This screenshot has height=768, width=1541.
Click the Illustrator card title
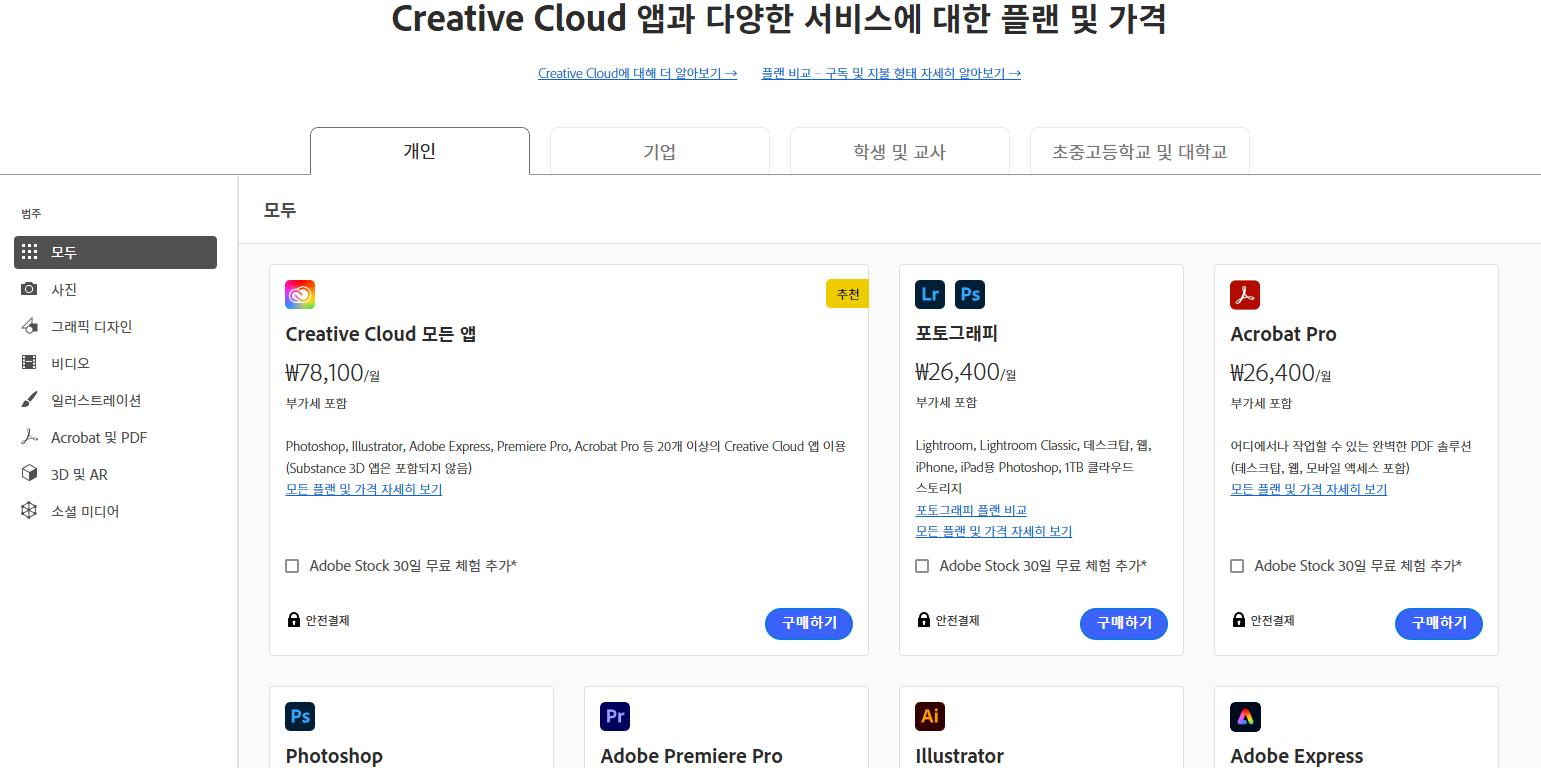point(960,756)
